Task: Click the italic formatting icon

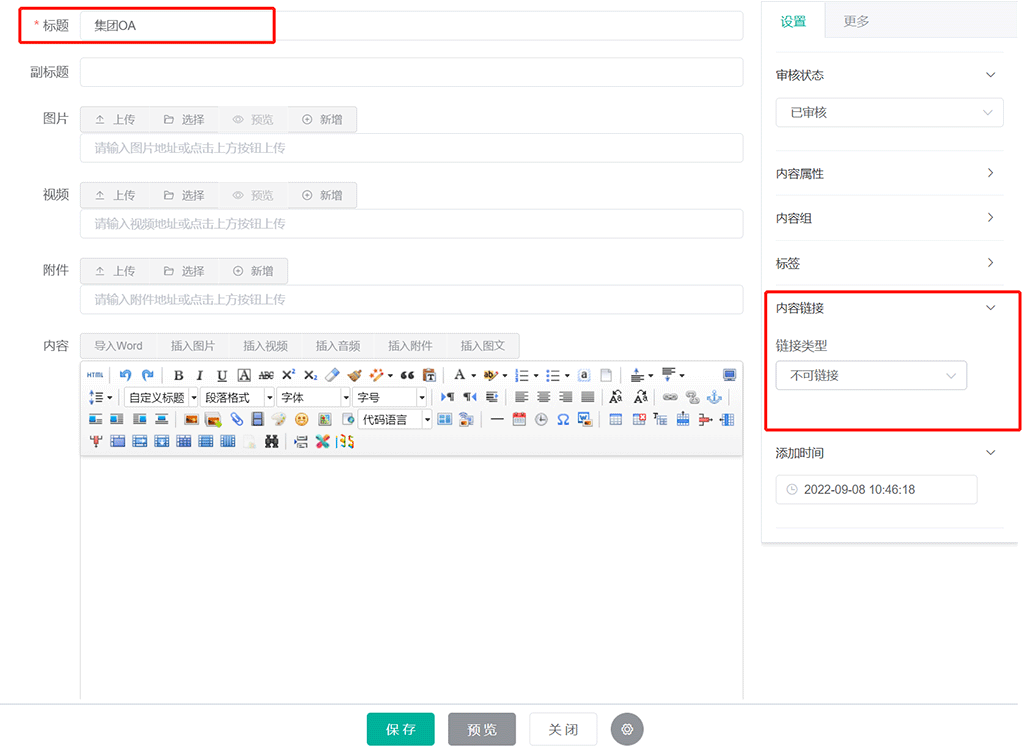Action: pyautogui.click(x=200, y=375)
